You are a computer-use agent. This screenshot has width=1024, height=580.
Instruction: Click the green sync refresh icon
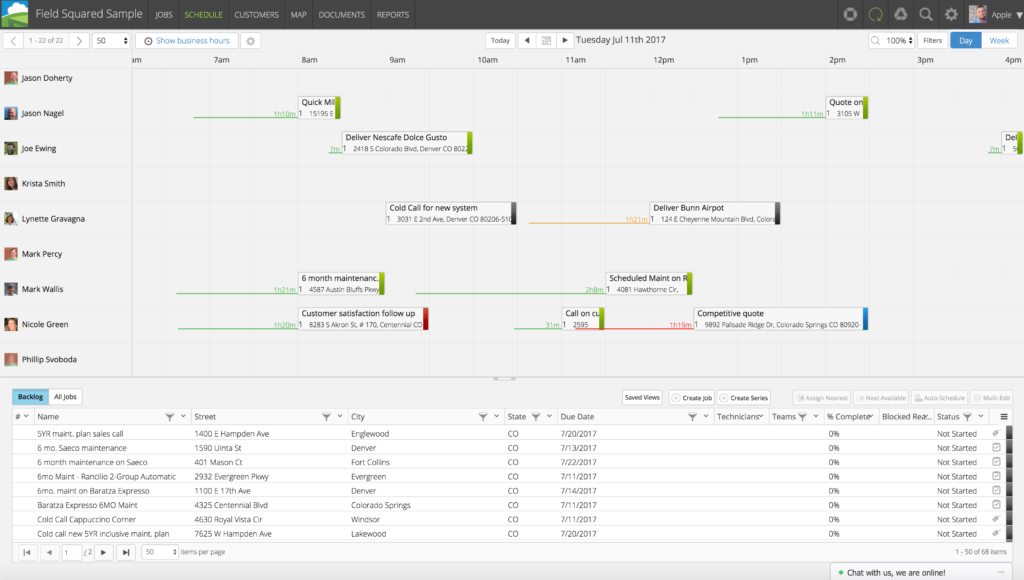[x=876, y=14]
